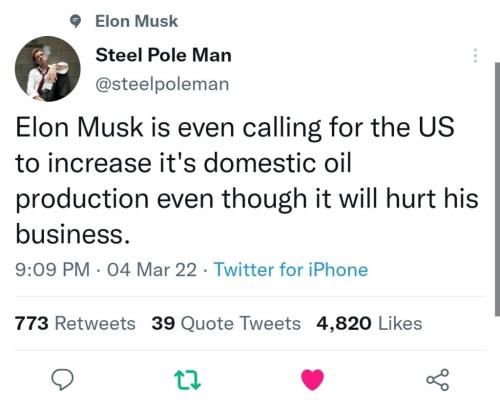View the 4,820 Likes list
The height and width of the screenshot is (408, 500).
[369, 323]
